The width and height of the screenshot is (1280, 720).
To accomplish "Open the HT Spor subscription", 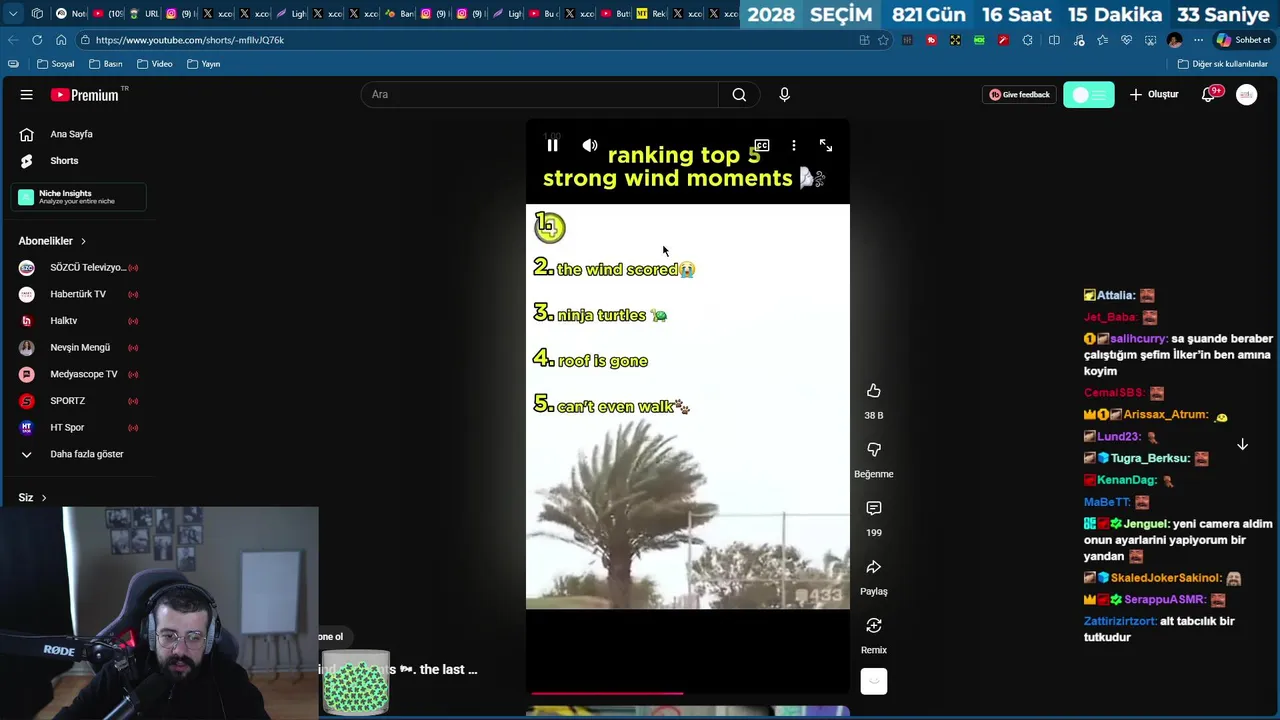I will (78, 428).
